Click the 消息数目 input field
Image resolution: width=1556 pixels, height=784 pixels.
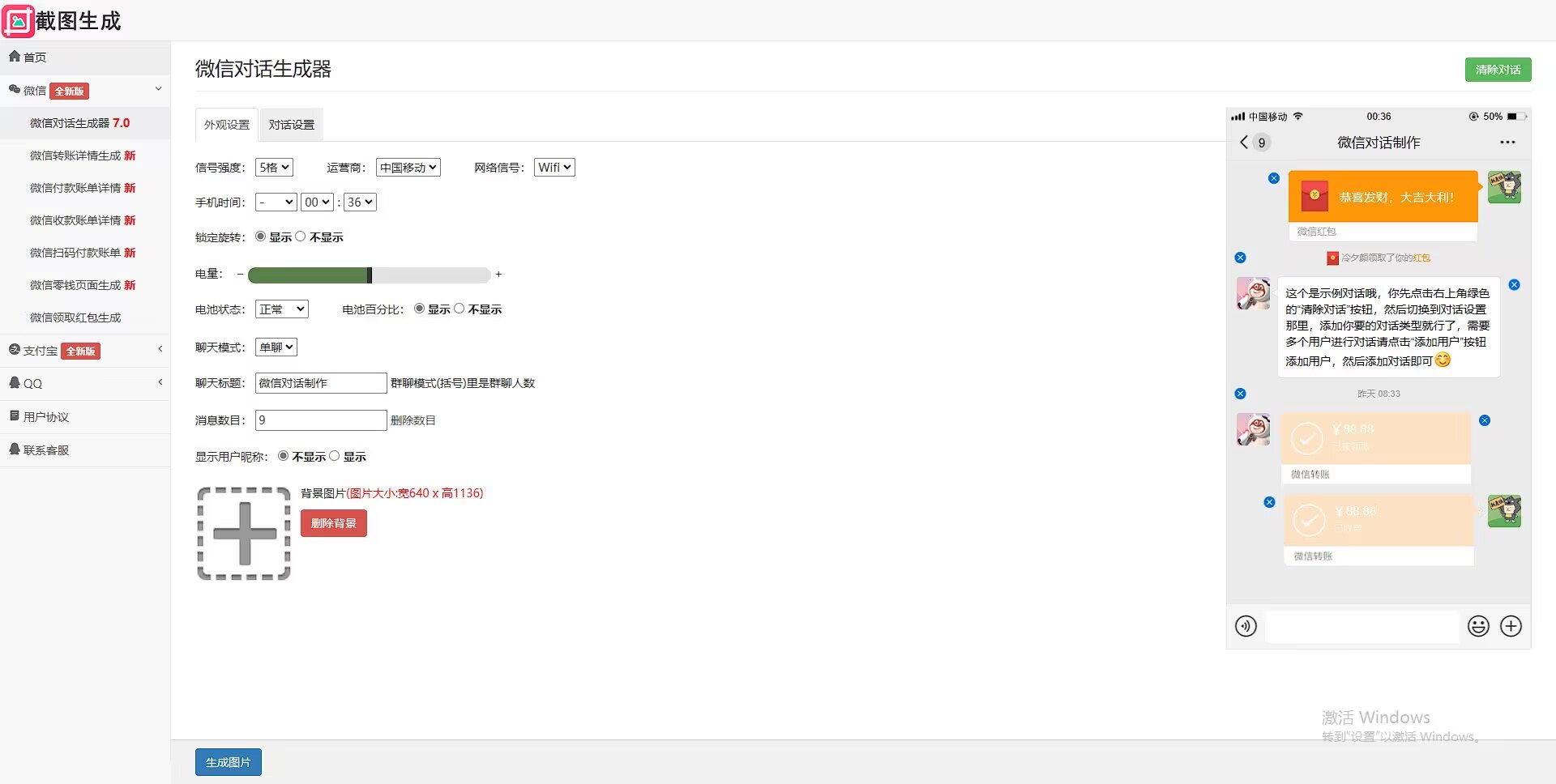coord(321,420)
